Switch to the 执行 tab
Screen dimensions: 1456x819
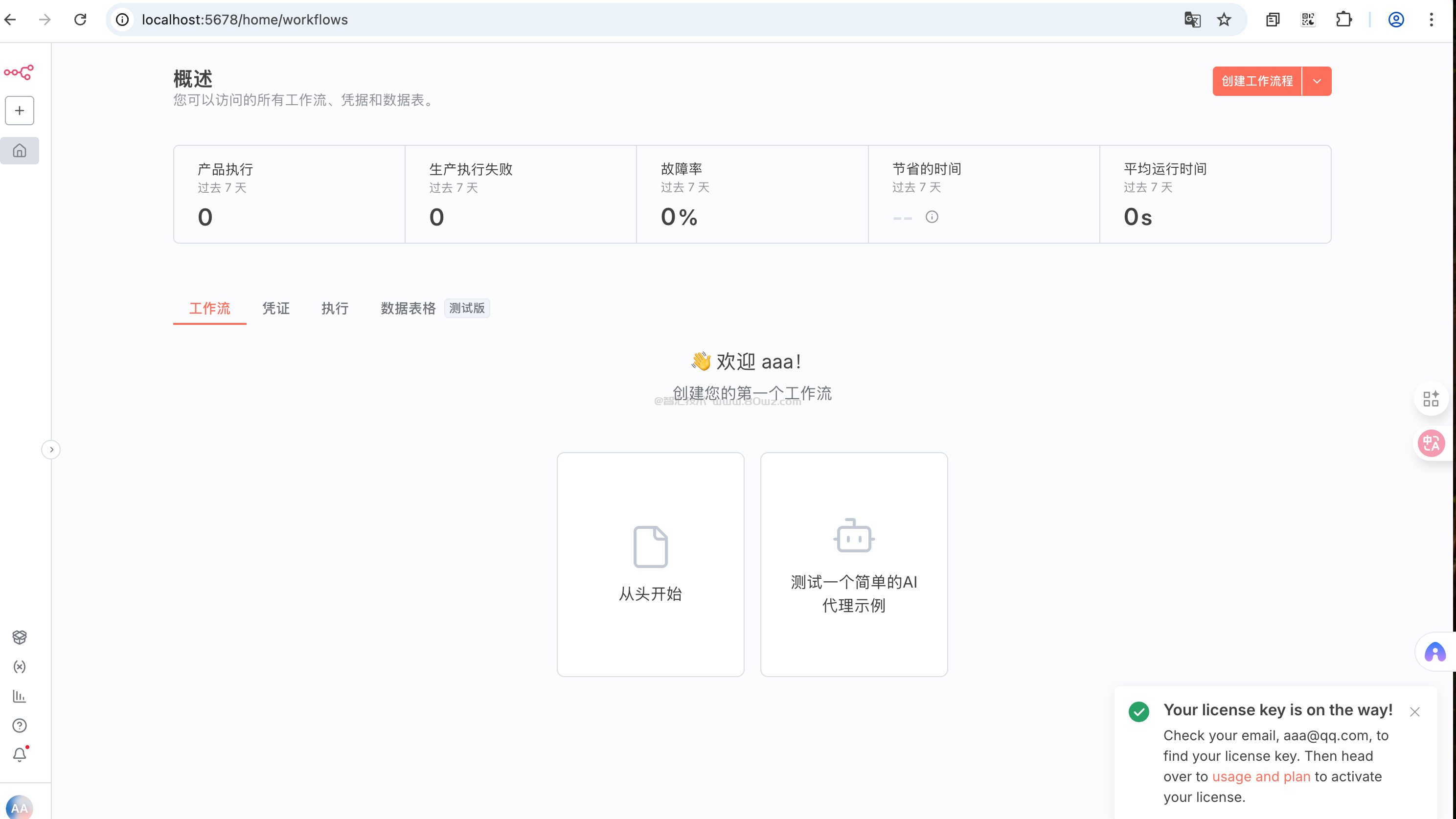pos(335,309)
